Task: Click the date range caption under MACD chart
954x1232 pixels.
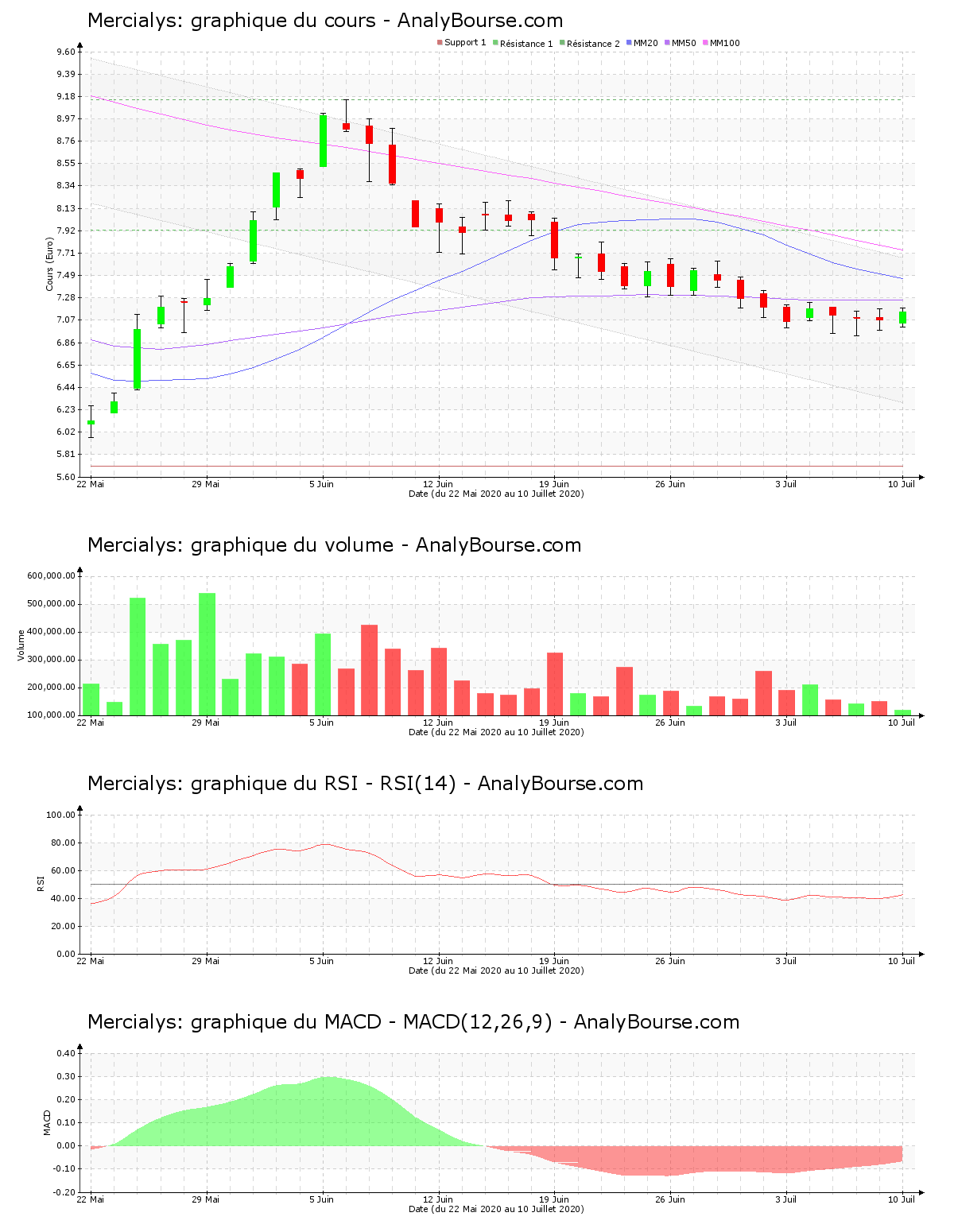Action: point(496,1209)
